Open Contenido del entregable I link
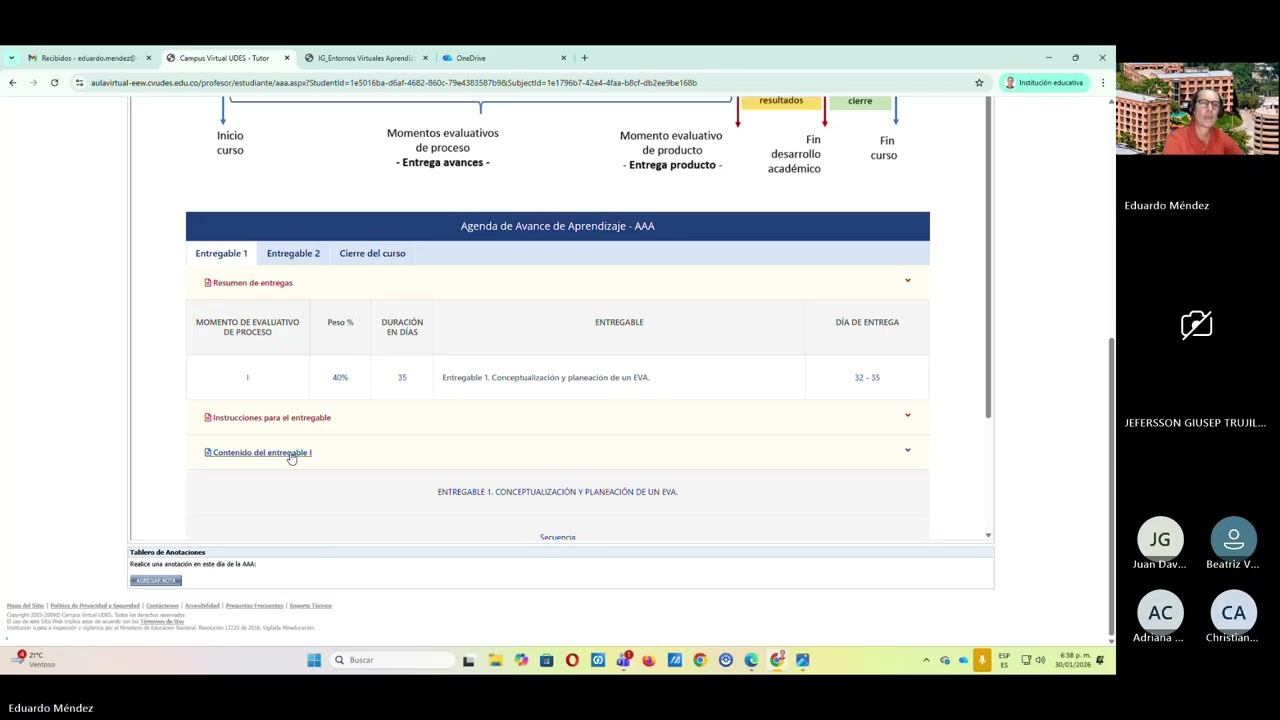 (x=262, y=453)
